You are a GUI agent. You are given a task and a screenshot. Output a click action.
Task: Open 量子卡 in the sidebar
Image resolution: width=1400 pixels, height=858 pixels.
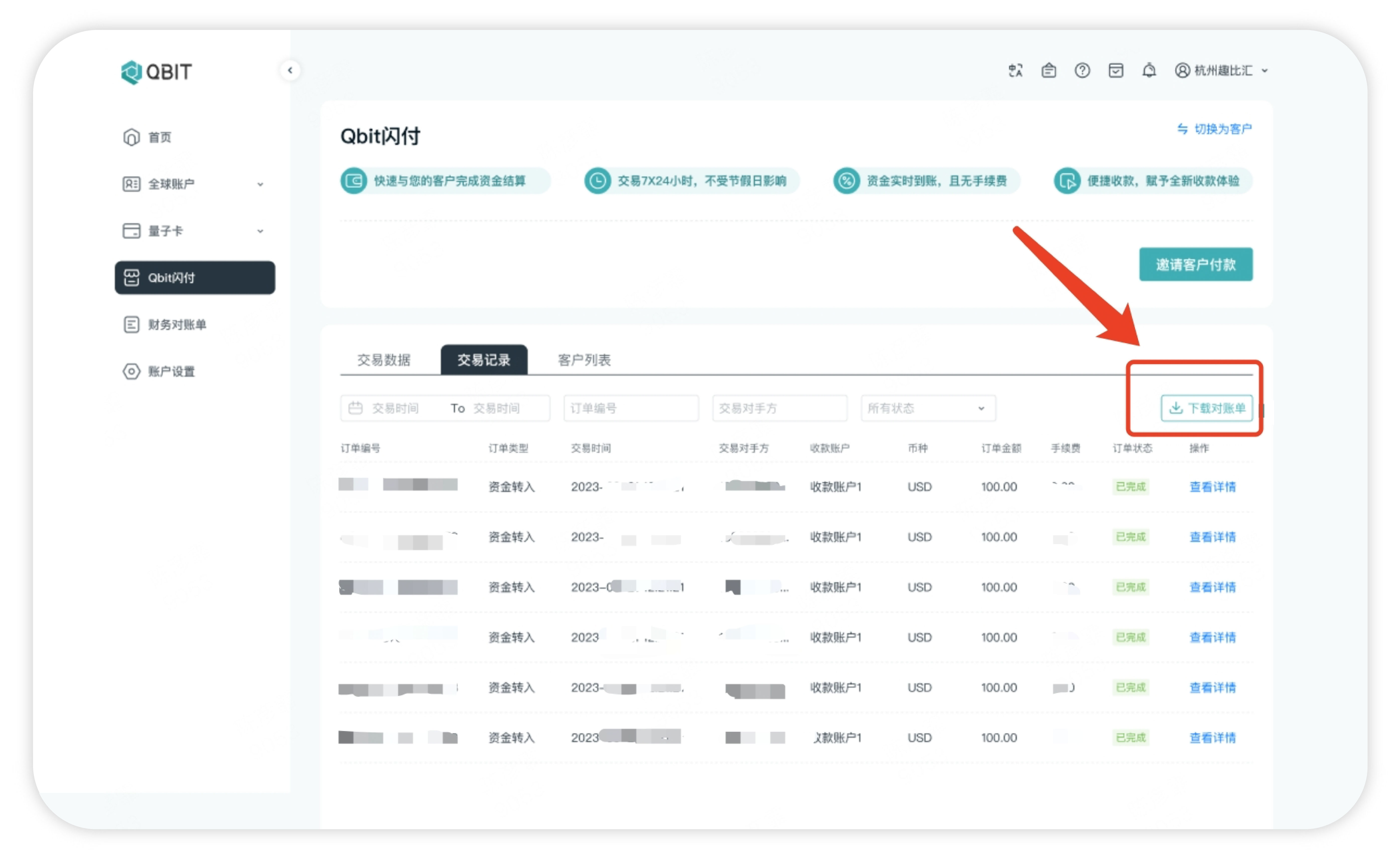tap(194, 231)
